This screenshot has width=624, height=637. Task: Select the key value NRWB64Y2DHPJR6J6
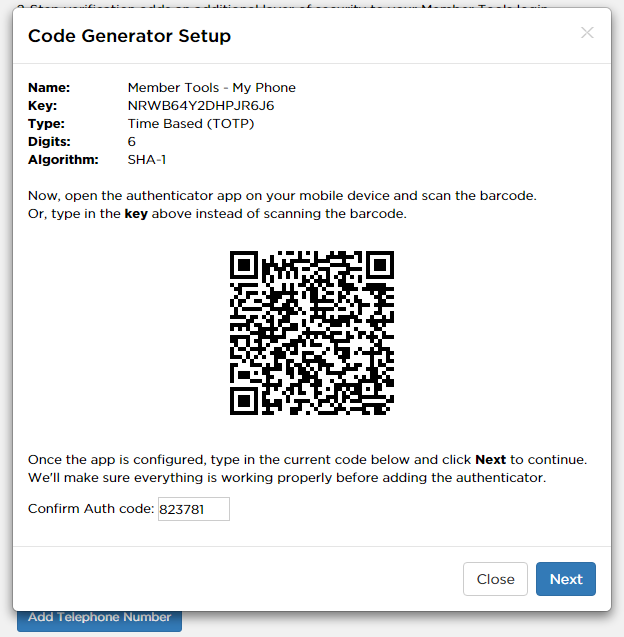[201, 106]
